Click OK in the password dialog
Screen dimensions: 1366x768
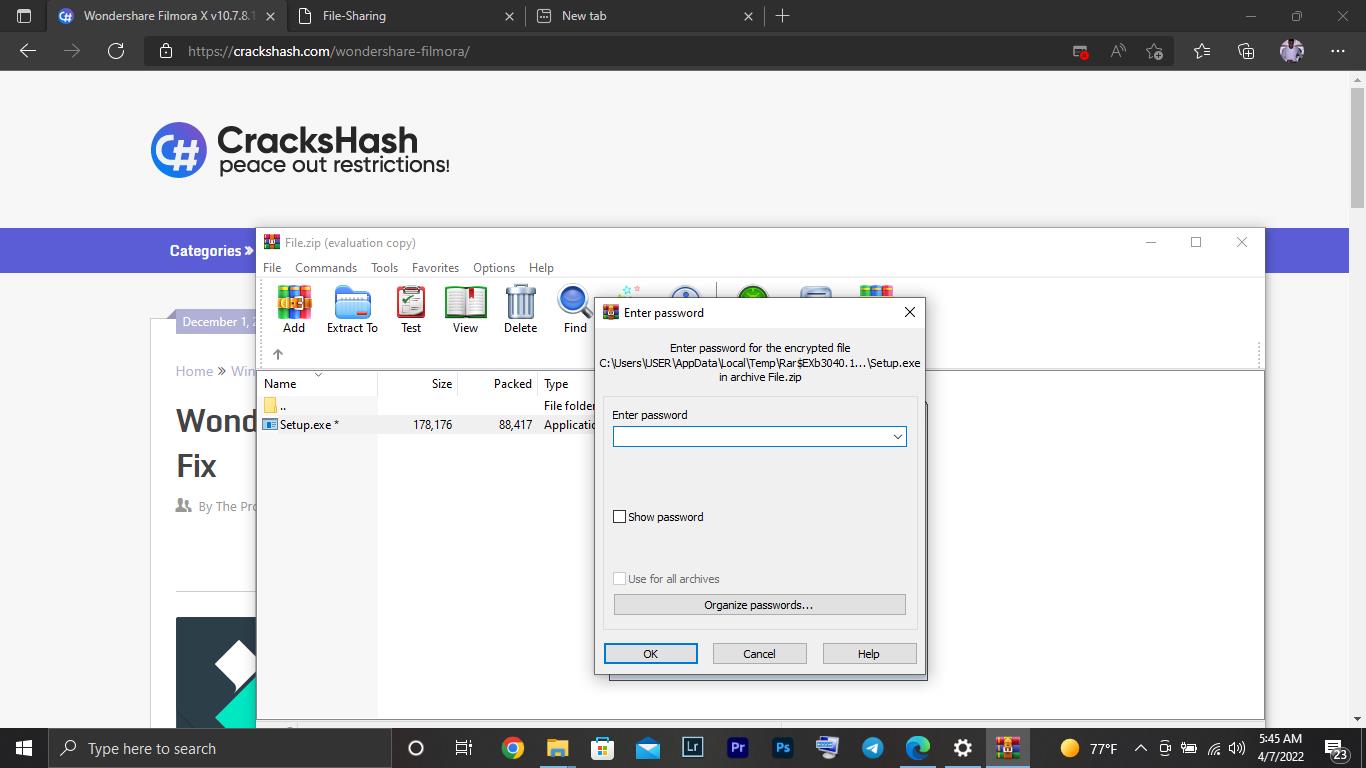pyautogui.click(x=650, y=654)
